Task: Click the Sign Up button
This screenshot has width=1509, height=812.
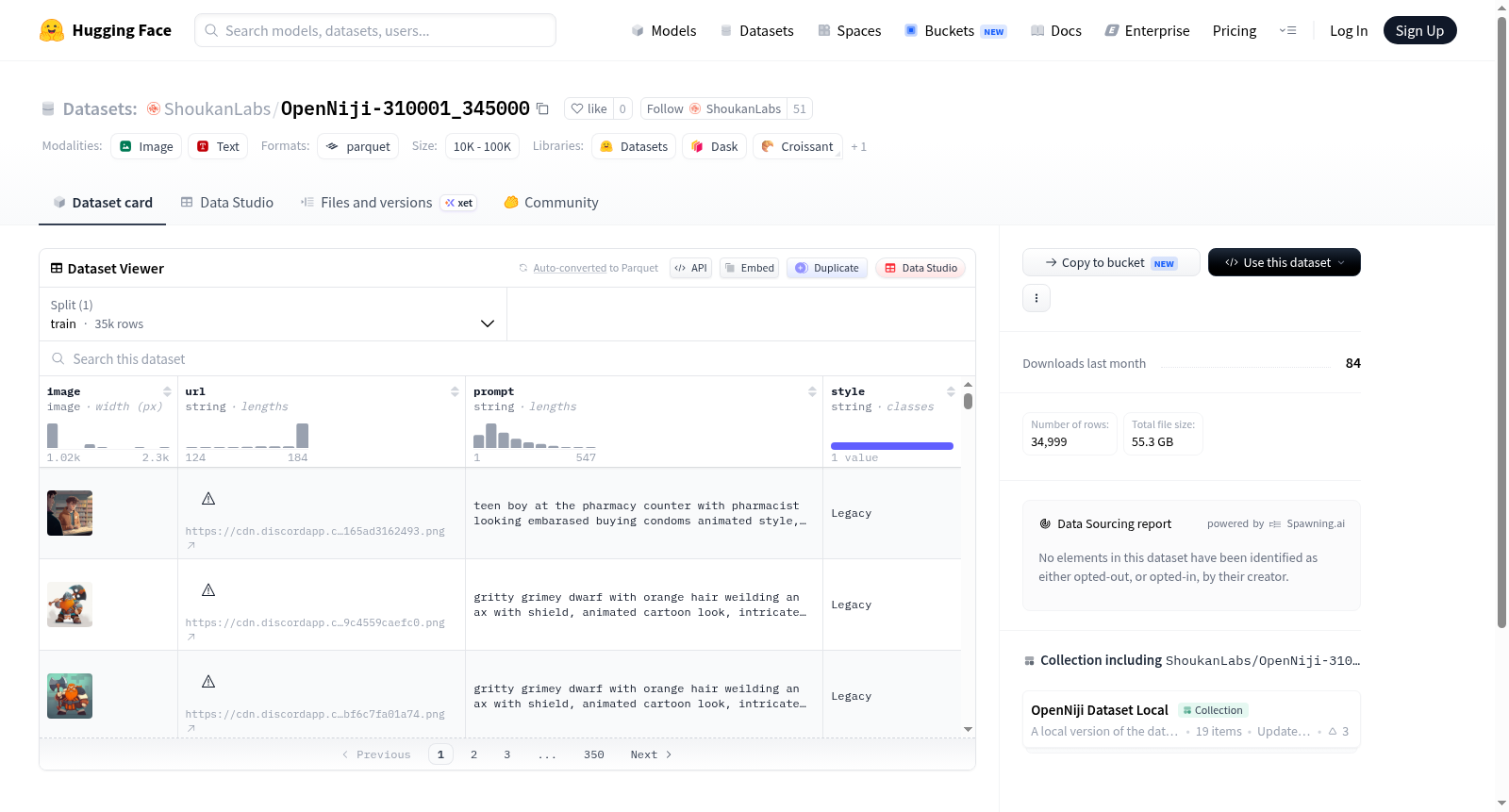Action: [x=1419, y=30]
